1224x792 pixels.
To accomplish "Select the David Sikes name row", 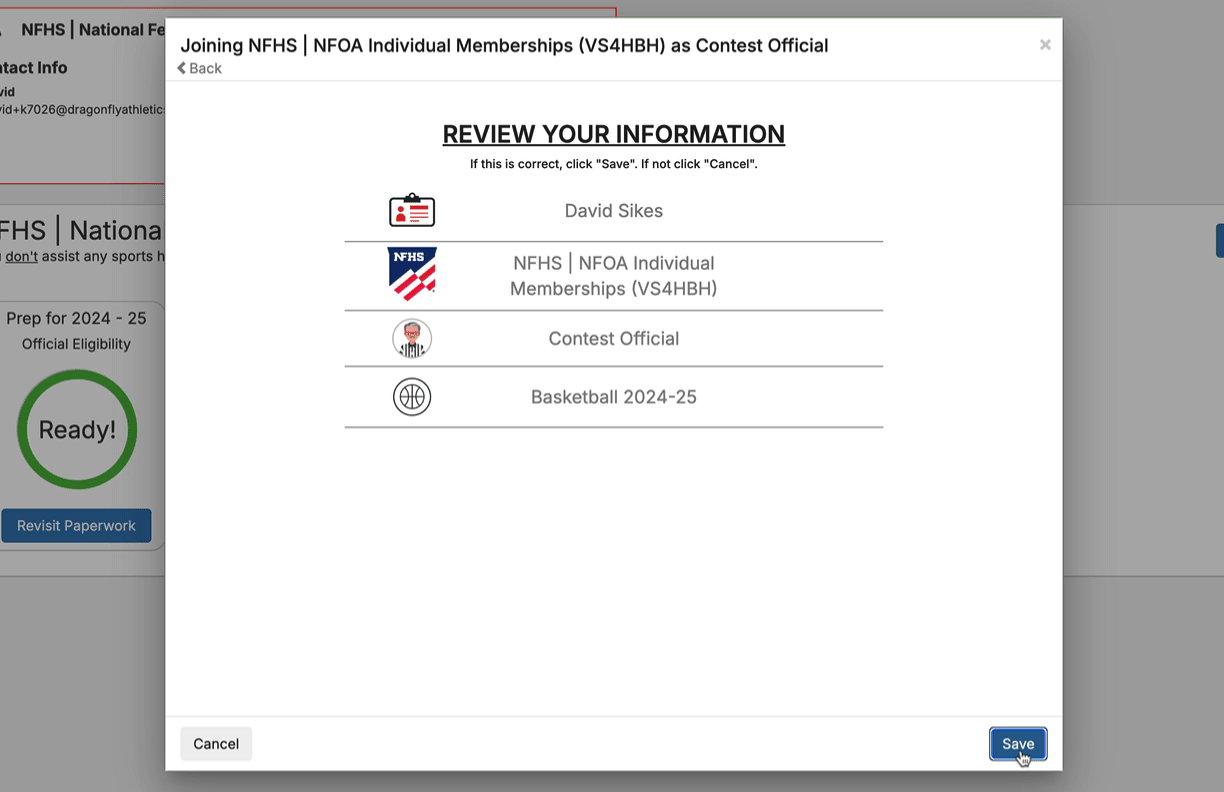I will pos(613,211).
